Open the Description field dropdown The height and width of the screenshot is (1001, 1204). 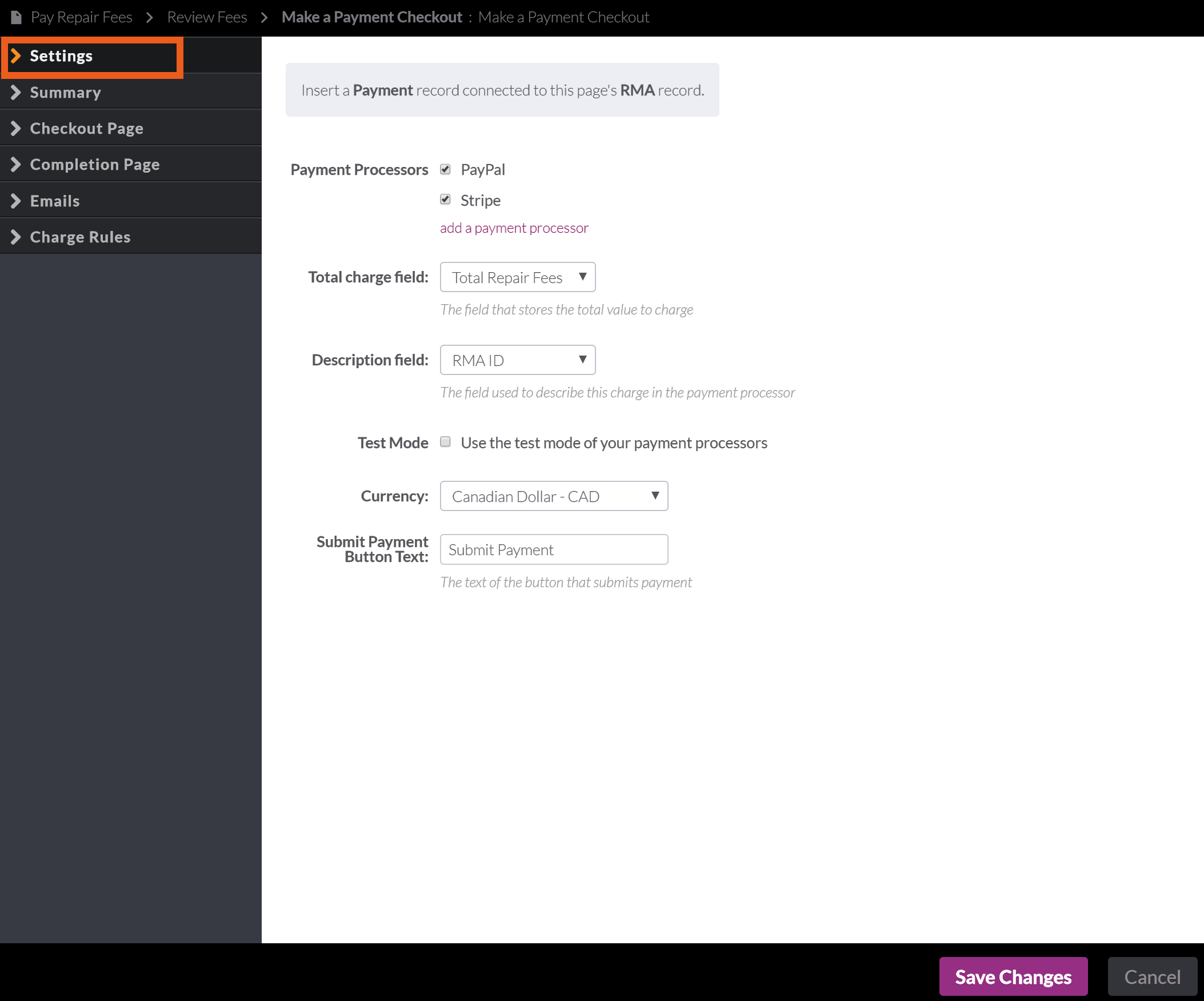[518, 360]
